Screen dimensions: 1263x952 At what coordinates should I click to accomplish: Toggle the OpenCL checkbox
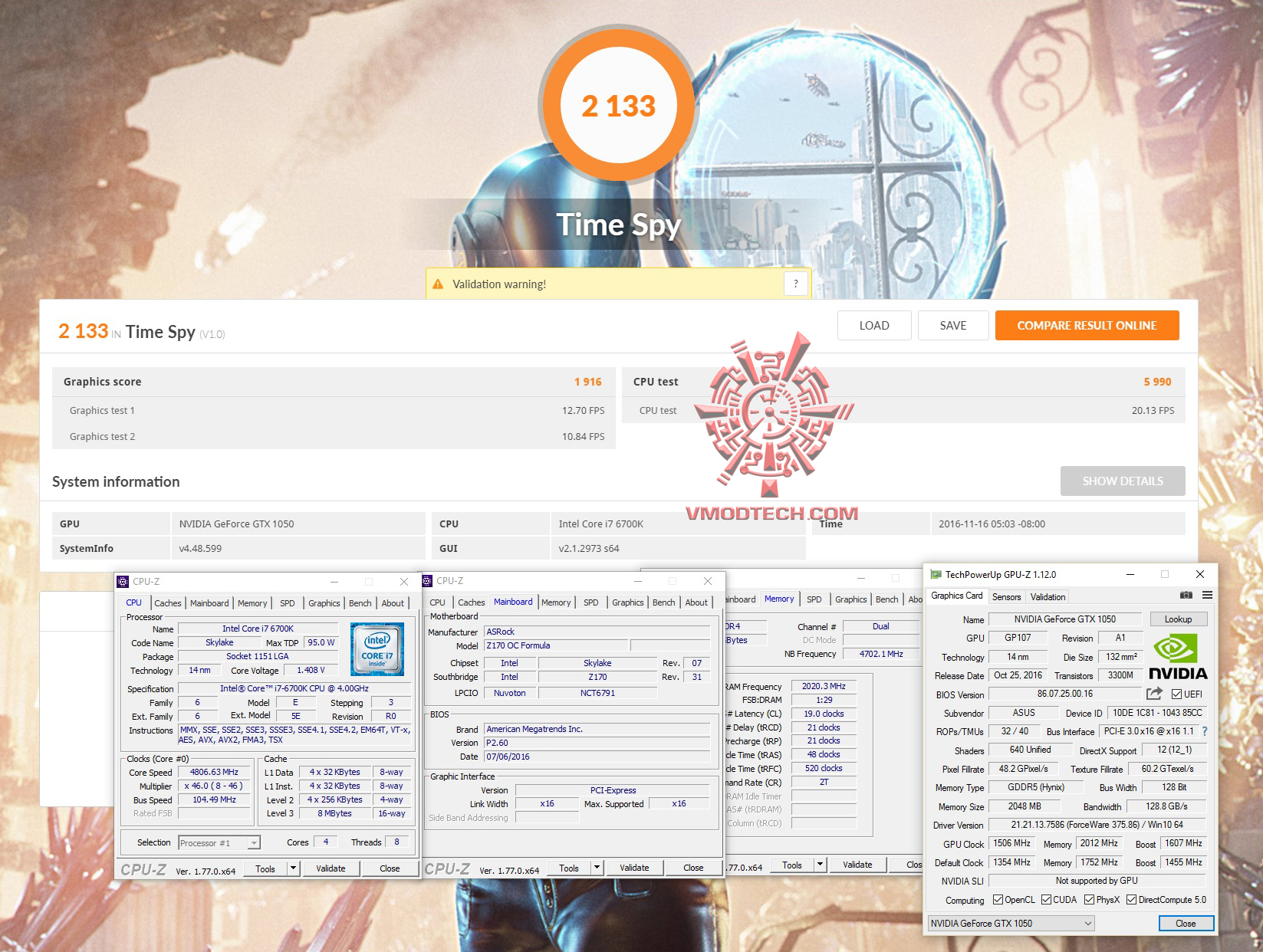tap(998, 900)
